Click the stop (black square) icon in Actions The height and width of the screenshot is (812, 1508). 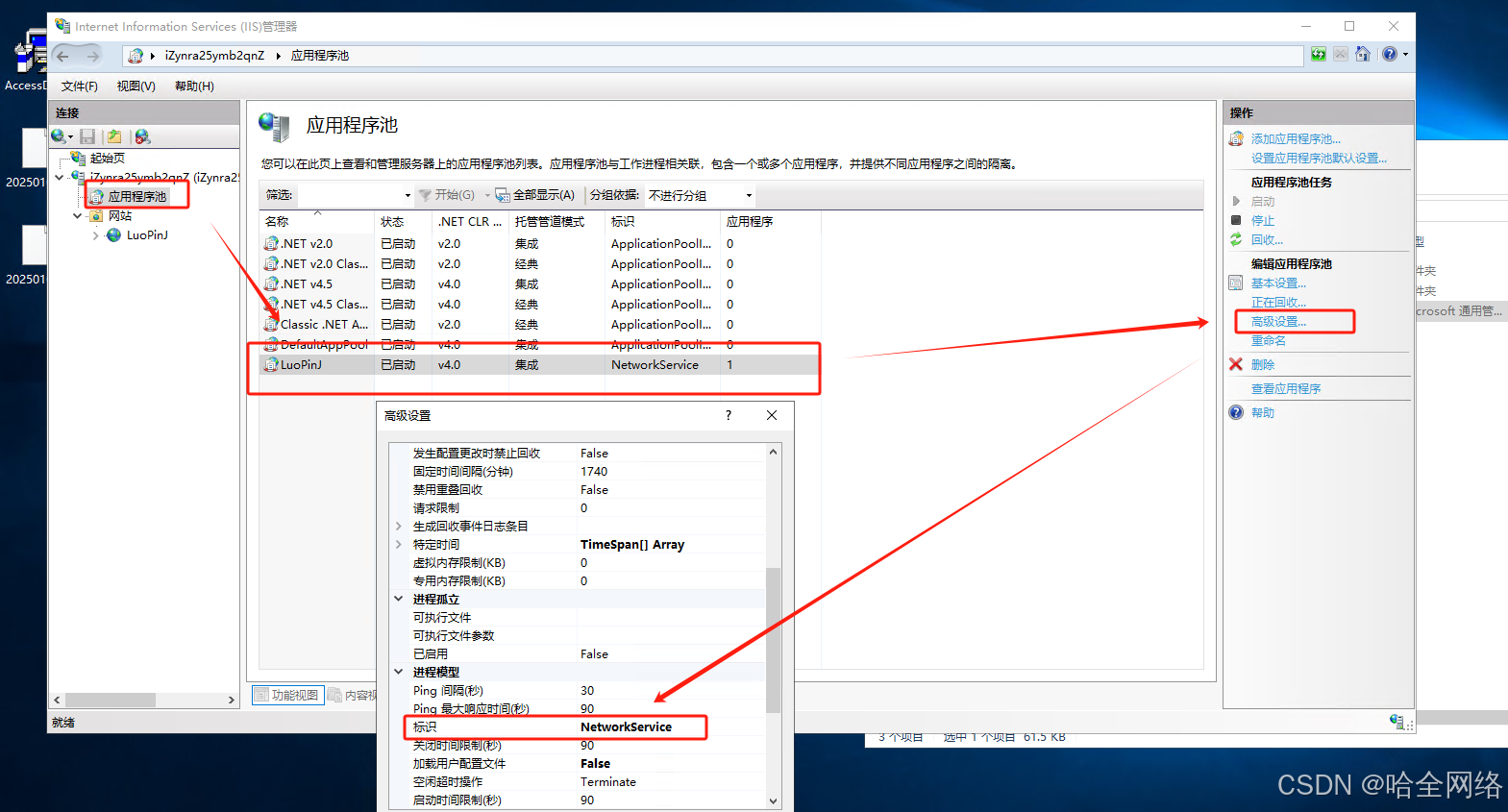pos(1236,220)
